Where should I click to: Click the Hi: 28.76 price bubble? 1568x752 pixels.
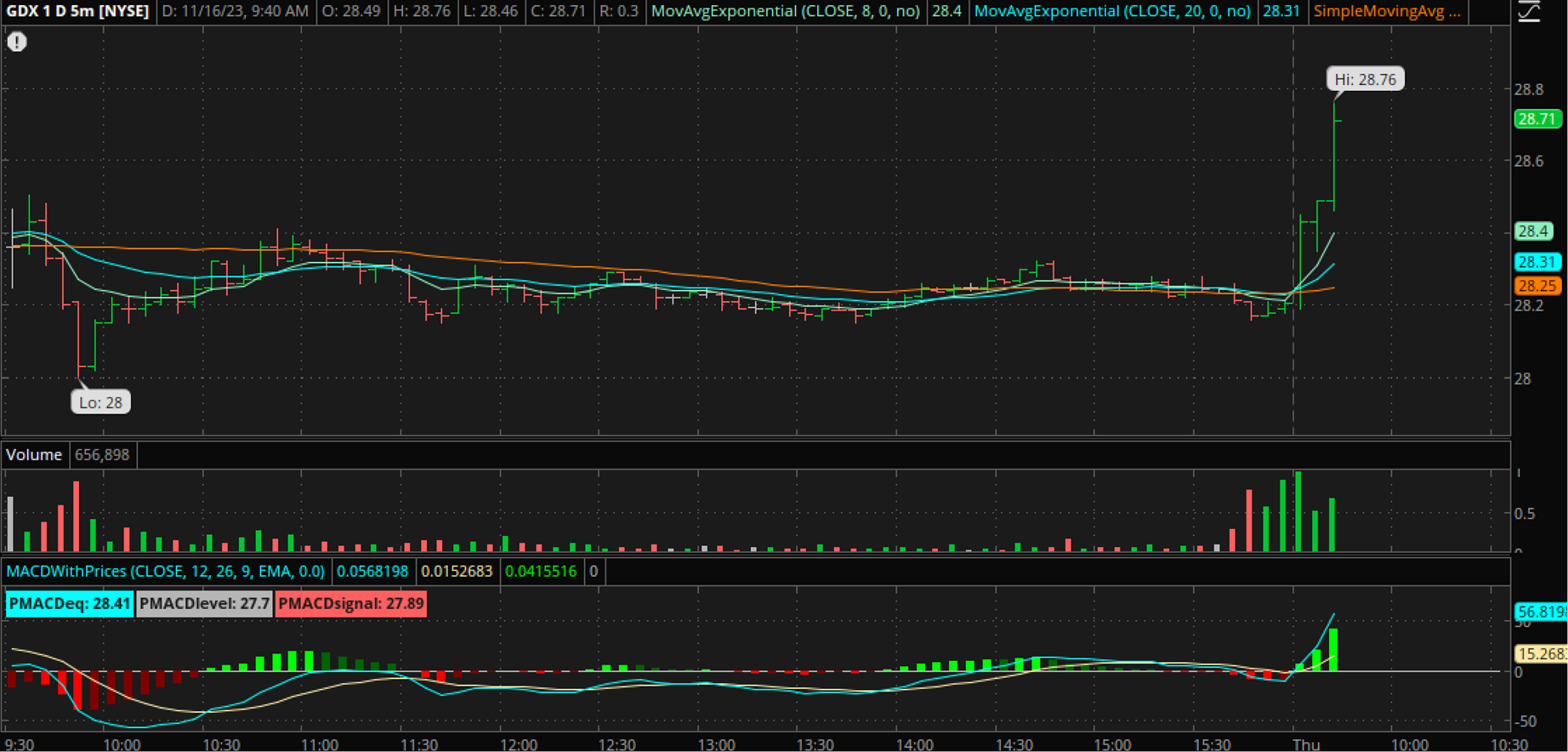click(x=1365, y=80)
